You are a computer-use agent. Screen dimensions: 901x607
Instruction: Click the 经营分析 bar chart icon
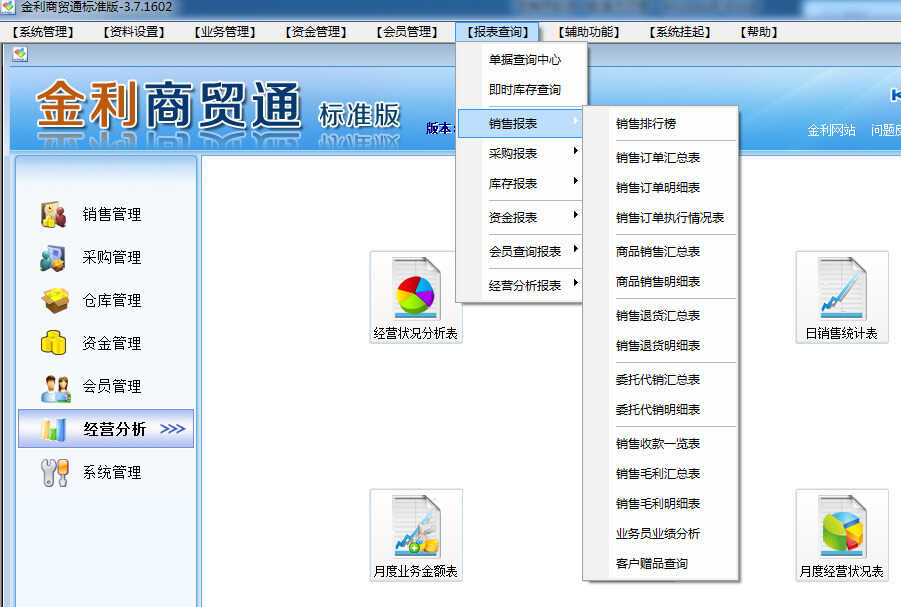tap(54, 429)
